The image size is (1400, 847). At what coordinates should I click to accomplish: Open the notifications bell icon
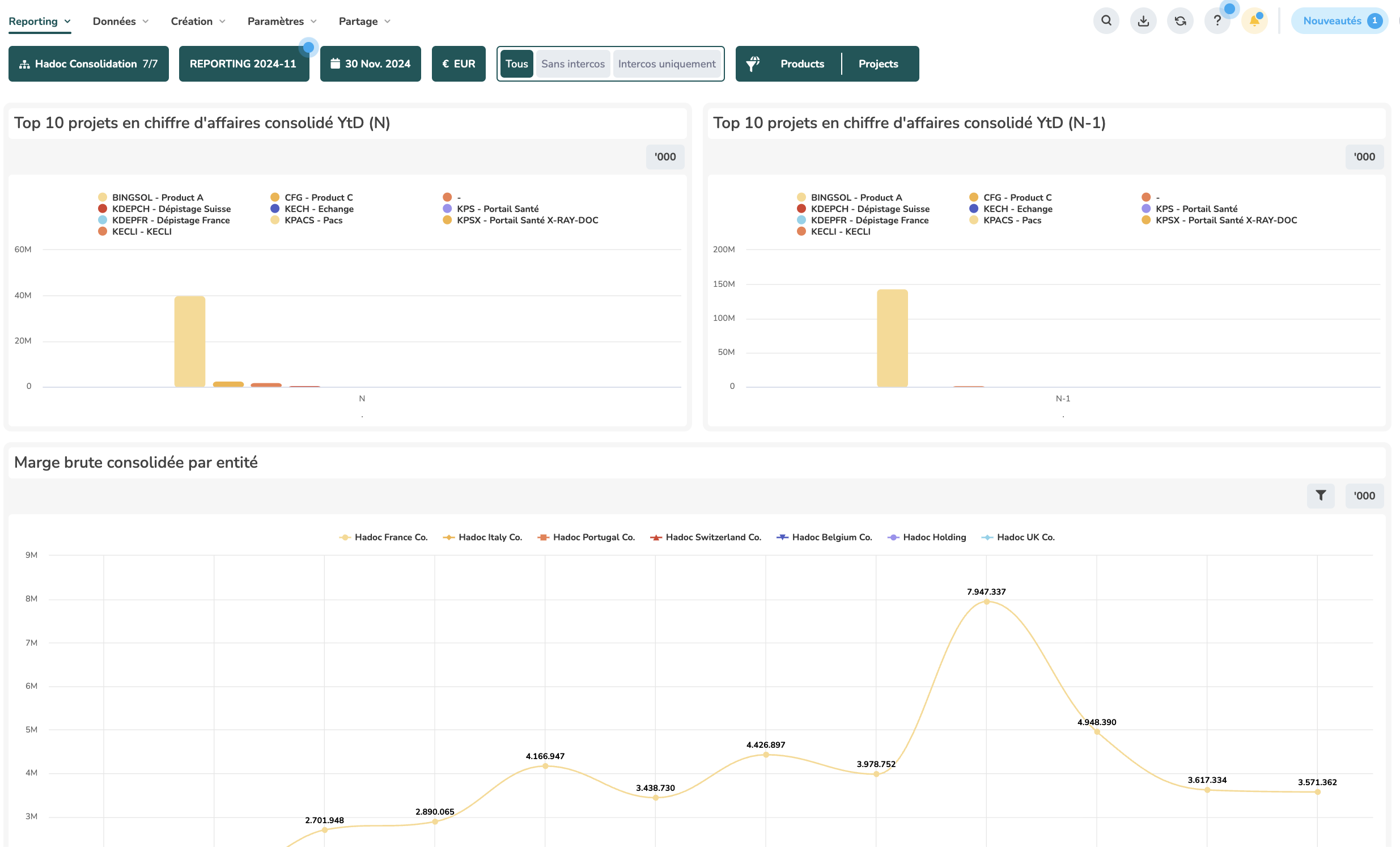tap(1254, 21)
